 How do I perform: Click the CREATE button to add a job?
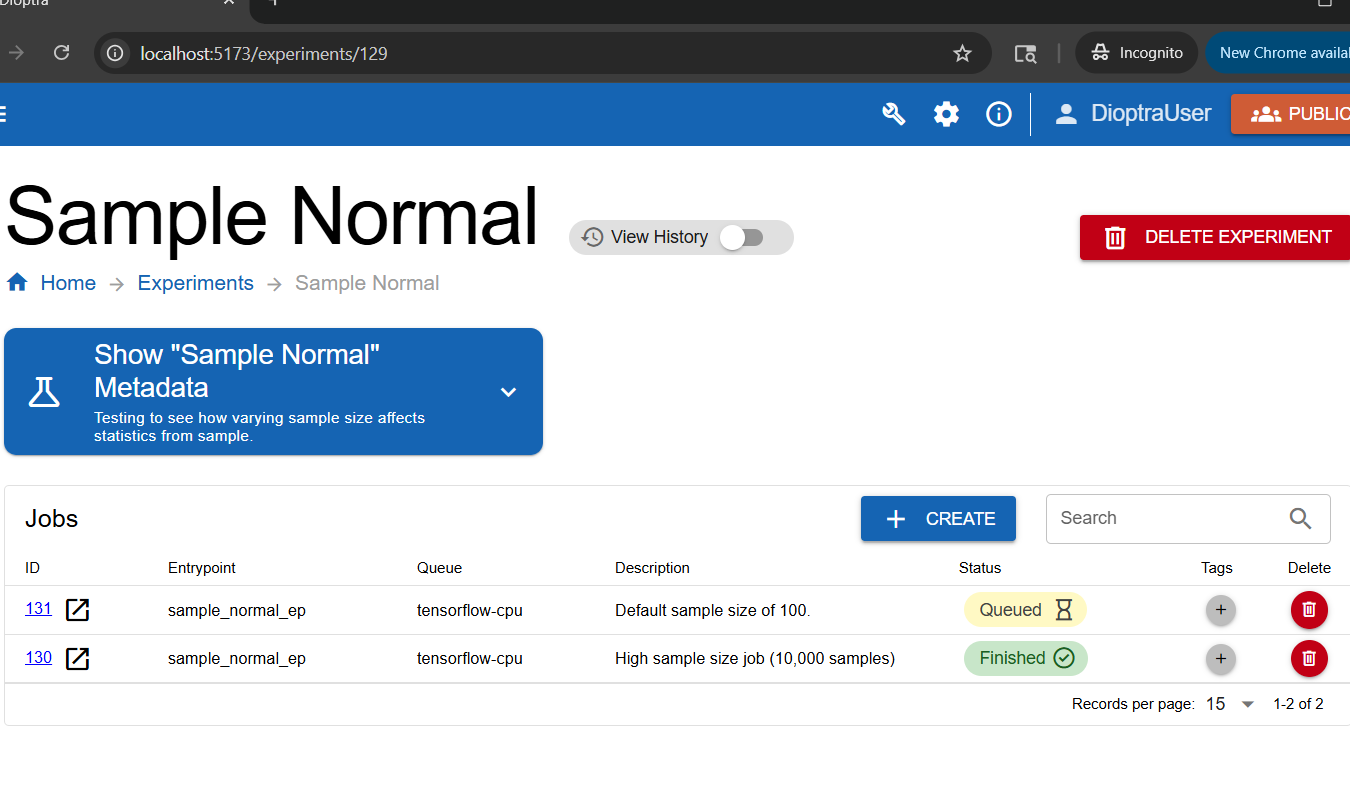click(938, 518)
